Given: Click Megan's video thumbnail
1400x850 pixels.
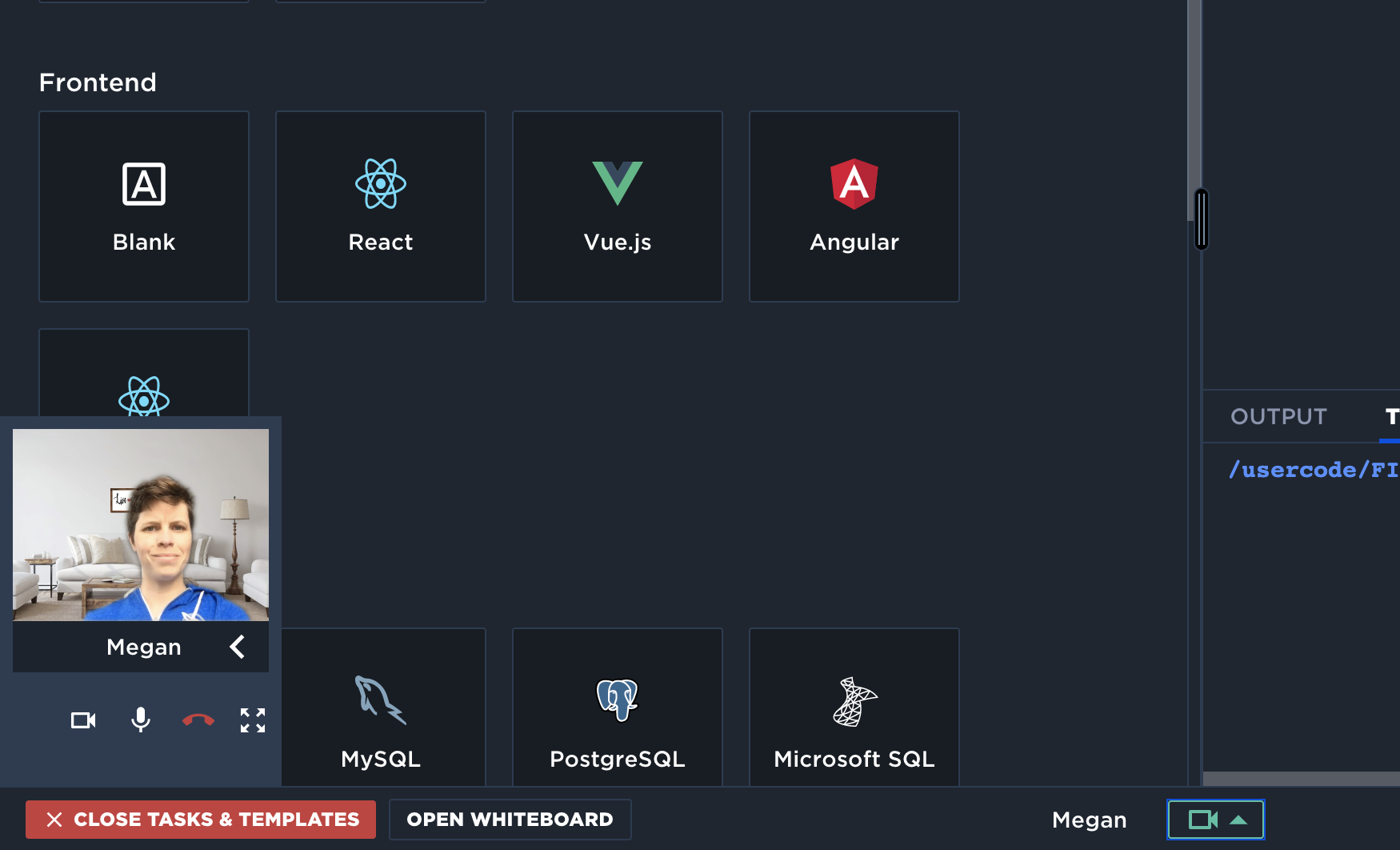Looking at the screenshot, I should 141,525.
